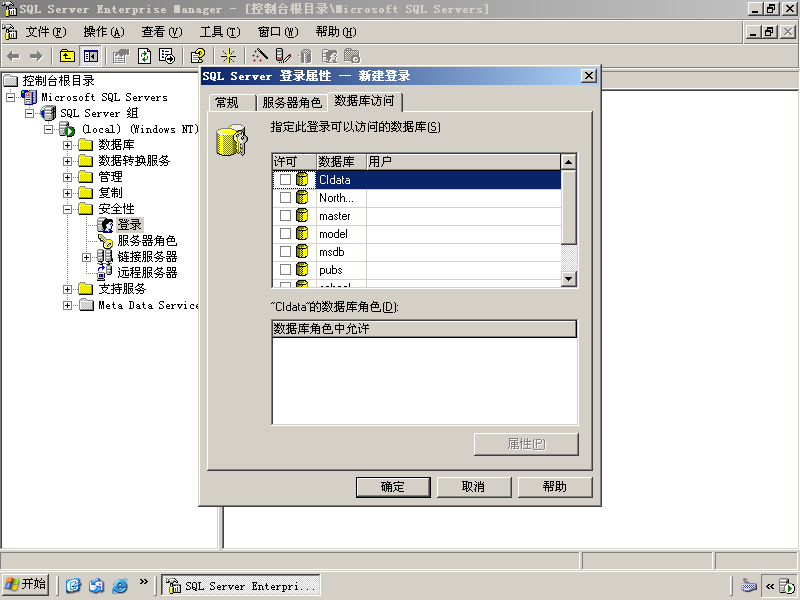Image resolution: width=800 pixels, height=600 pixels.
Task: Open the 帮助(H) menu
Action: (336, 32)
